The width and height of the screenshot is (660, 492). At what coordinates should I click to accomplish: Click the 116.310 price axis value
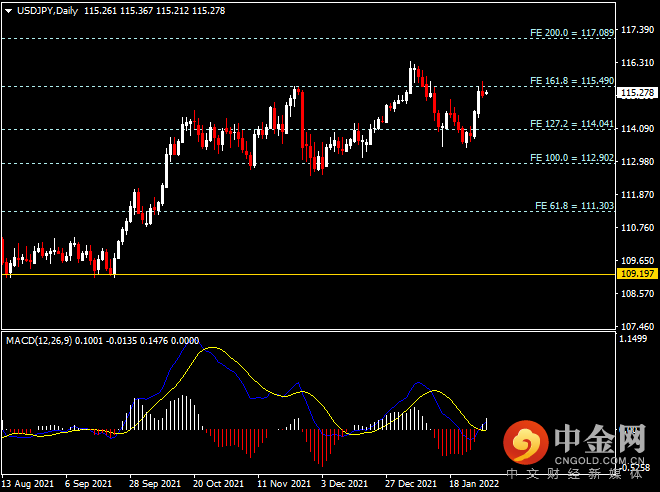(638, 63)
